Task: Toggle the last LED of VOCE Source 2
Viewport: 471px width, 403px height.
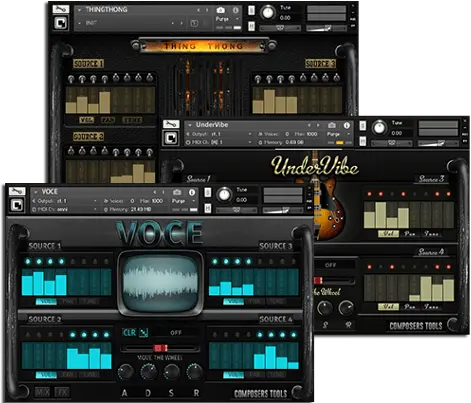Action: [106, 334]
